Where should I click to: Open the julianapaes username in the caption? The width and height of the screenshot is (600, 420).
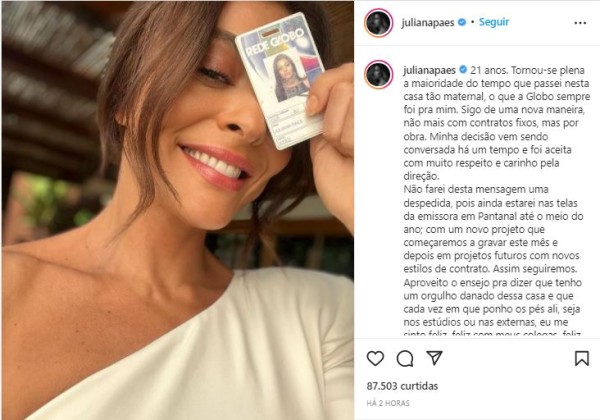[x=429, y=70]
